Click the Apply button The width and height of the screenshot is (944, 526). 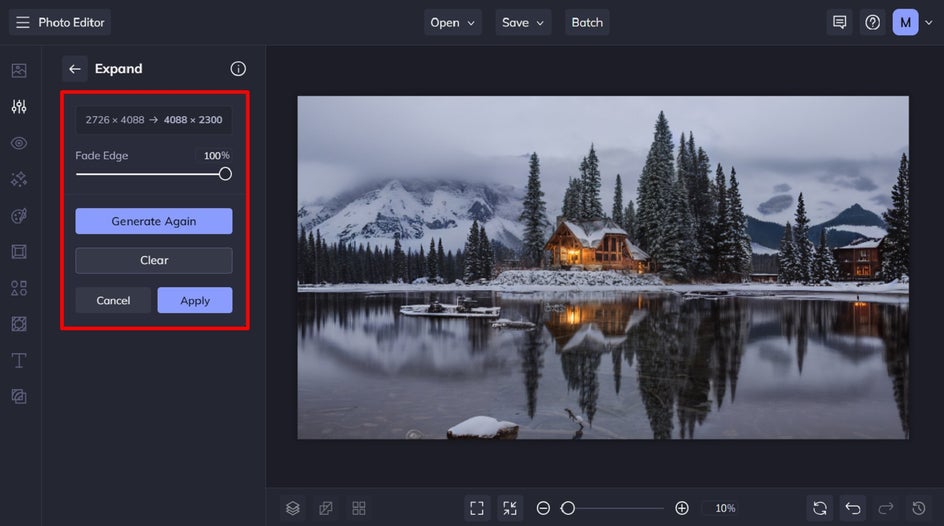tap(195, 300)
